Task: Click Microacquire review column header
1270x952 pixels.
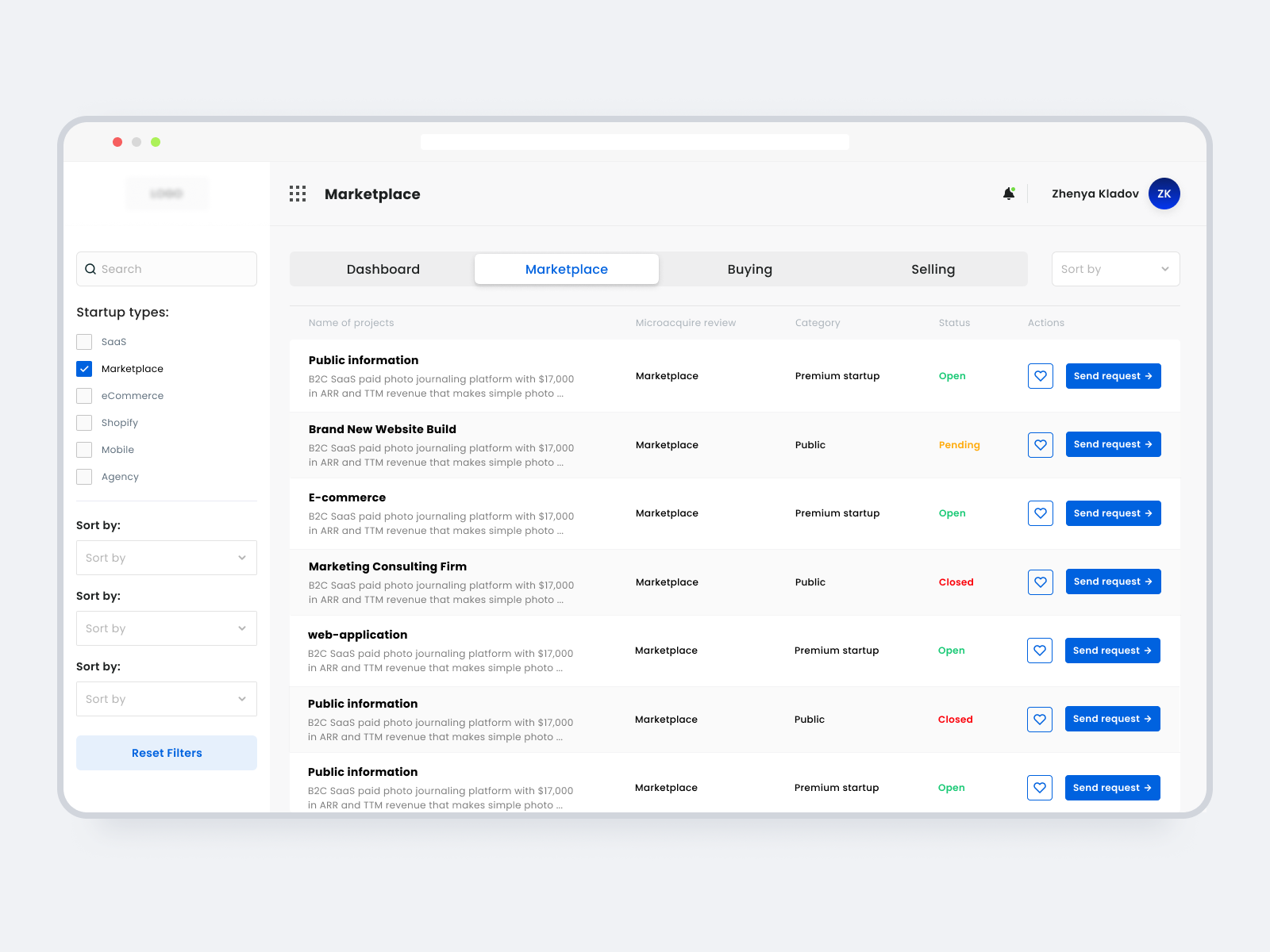Action: 686,323
